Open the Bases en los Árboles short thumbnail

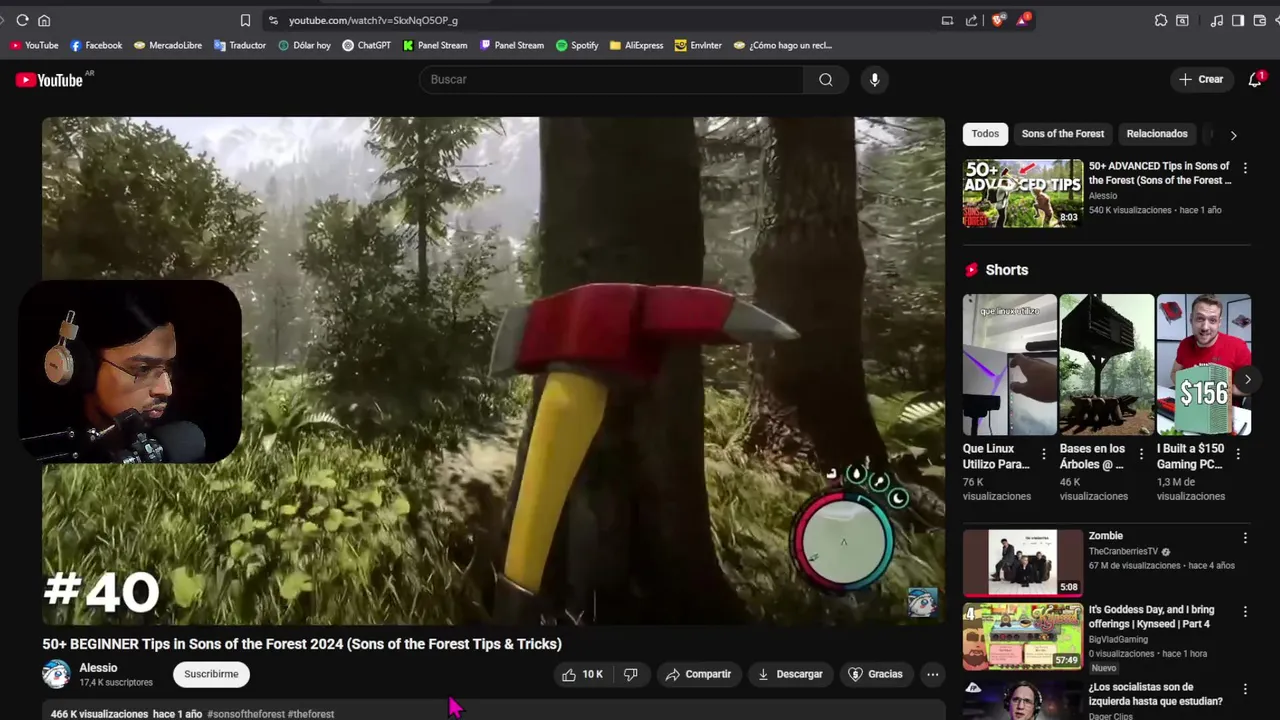pyautogui.click(x=1106, y=364)
